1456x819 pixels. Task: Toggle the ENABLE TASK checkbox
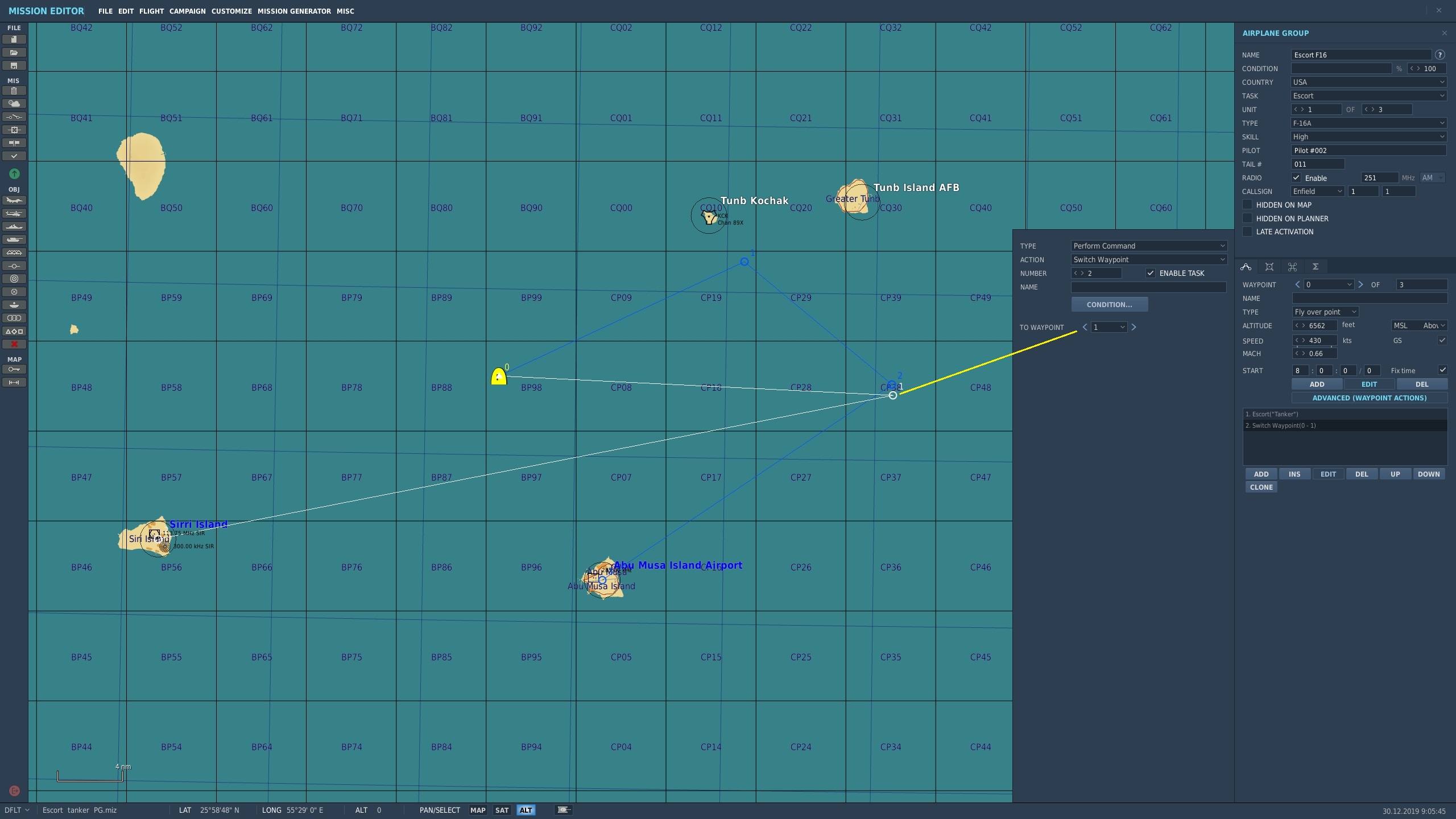1151,273
